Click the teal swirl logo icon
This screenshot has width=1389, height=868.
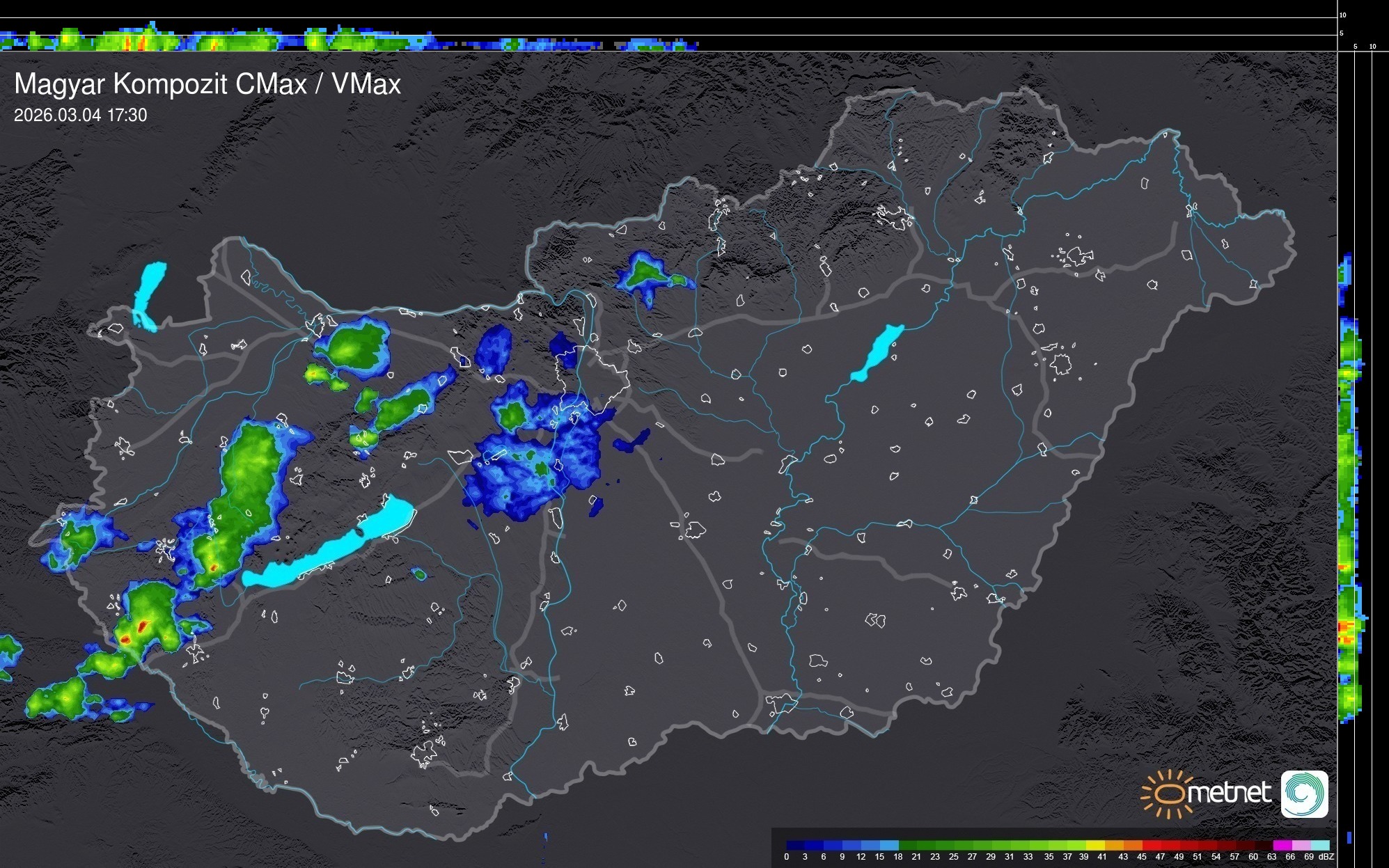click(x=1304, y=794)
